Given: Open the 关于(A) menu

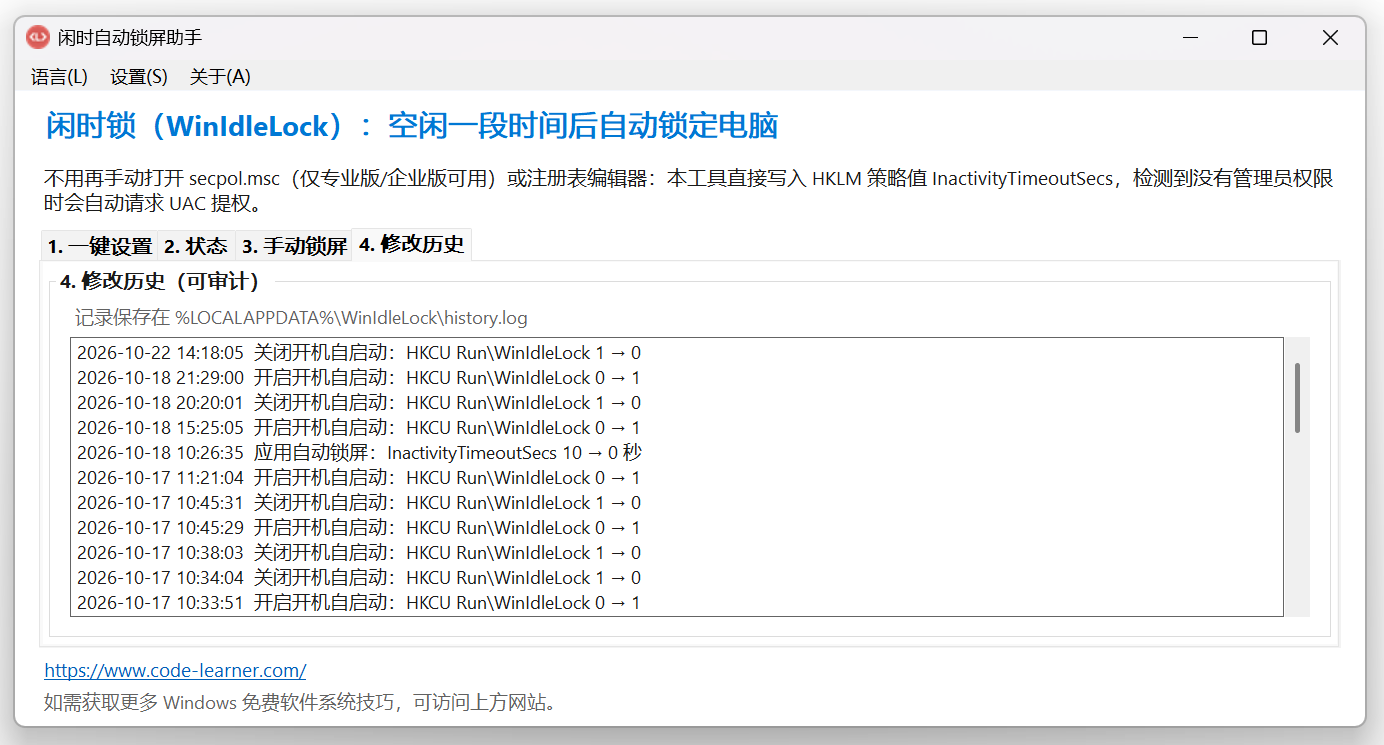Looking at the screenshot, I should (x=220, y=77).
